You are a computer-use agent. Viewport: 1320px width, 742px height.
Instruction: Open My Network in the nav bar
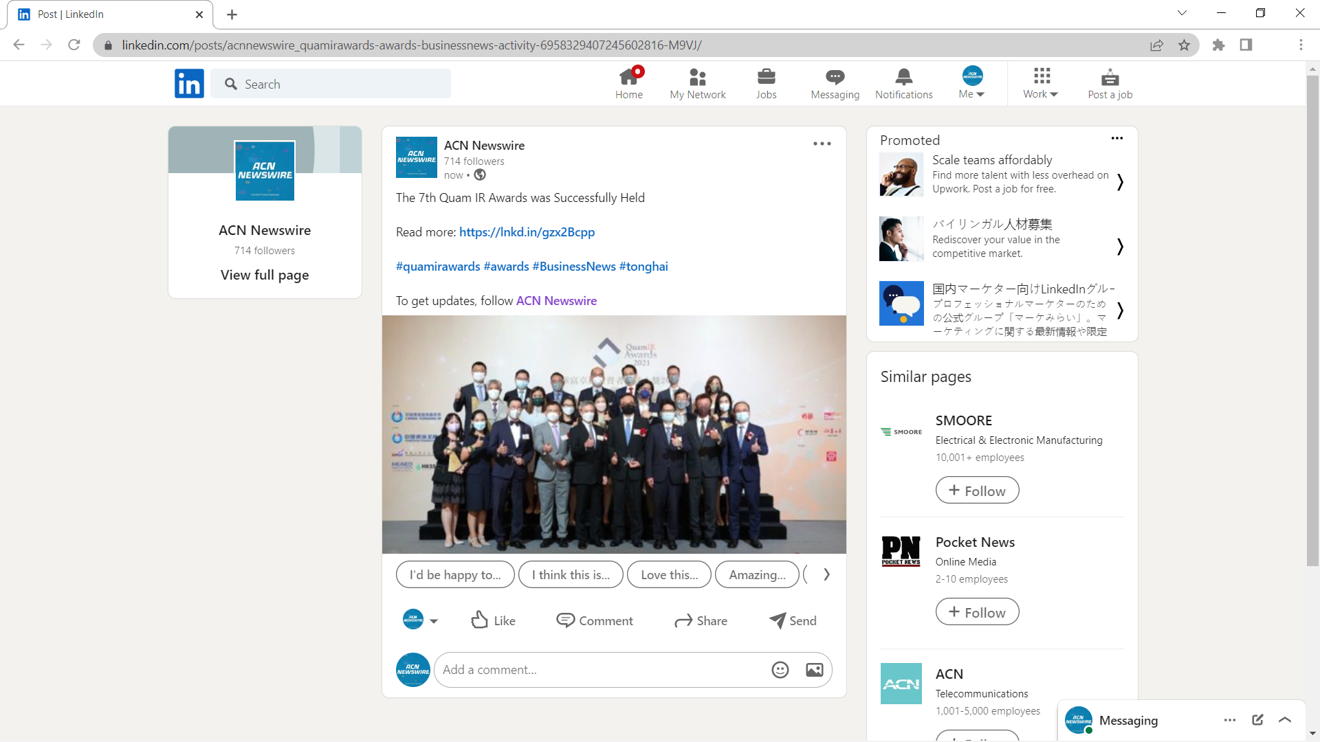(697, 84)
